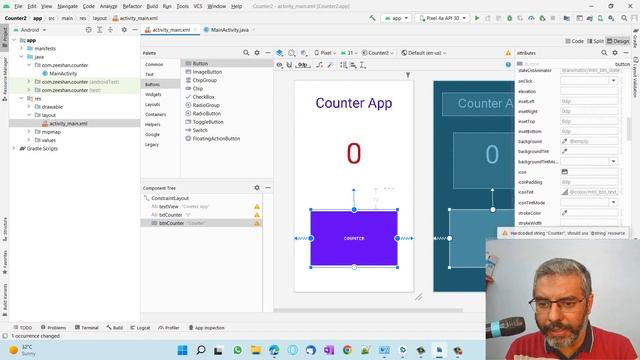The height and width of the screenshot is (360, 640).
Task: Click the design surface layers icon
Action: (x=280, y=53)
